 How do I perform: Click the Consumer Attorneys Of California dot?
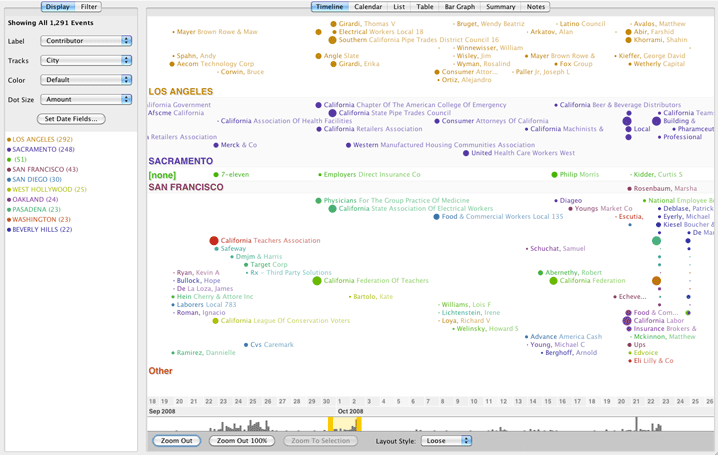437,121
